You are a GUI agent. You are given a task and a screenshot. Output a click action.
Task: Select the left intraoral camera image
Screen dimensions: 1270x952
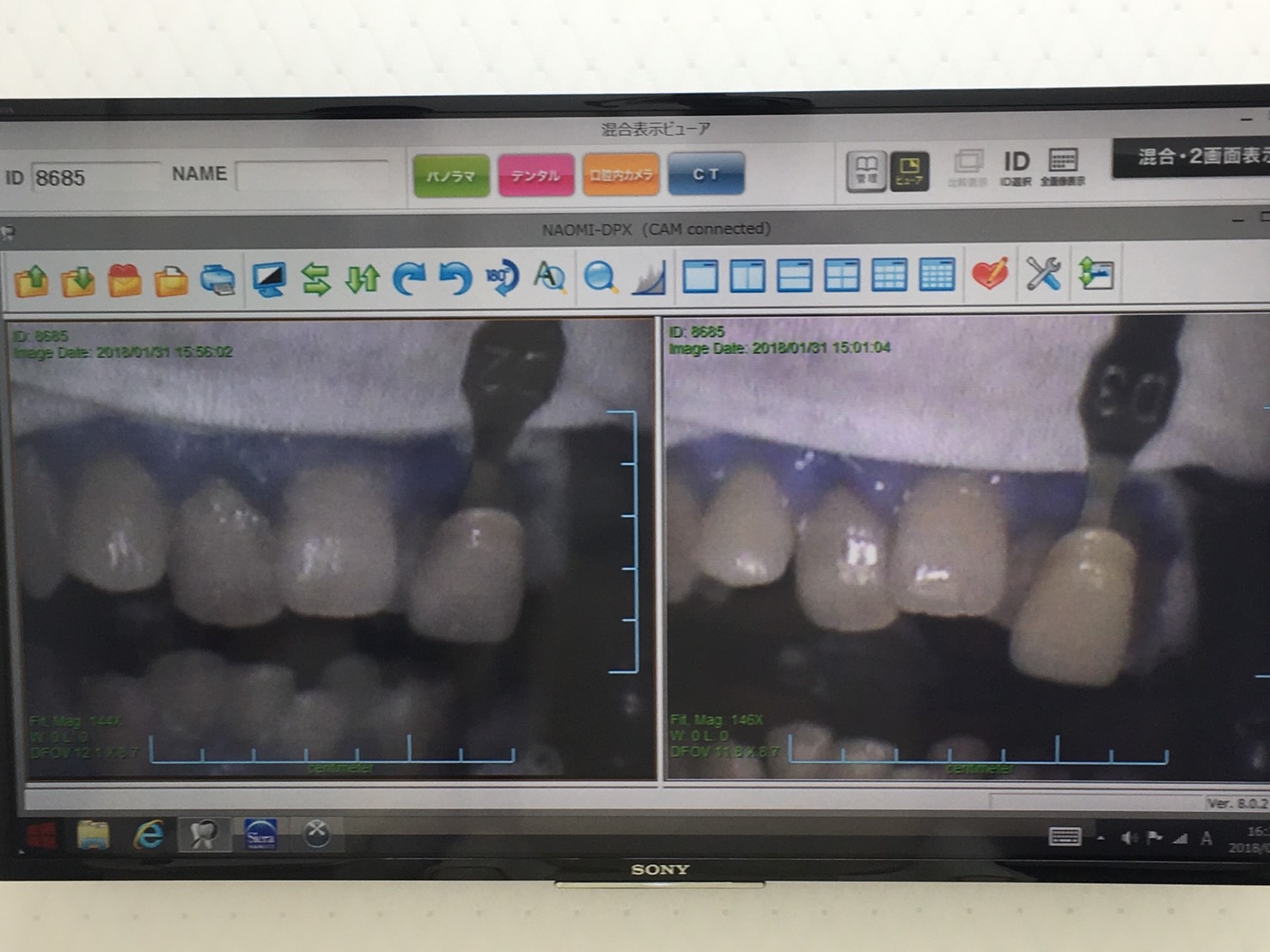tap(331, 550)
